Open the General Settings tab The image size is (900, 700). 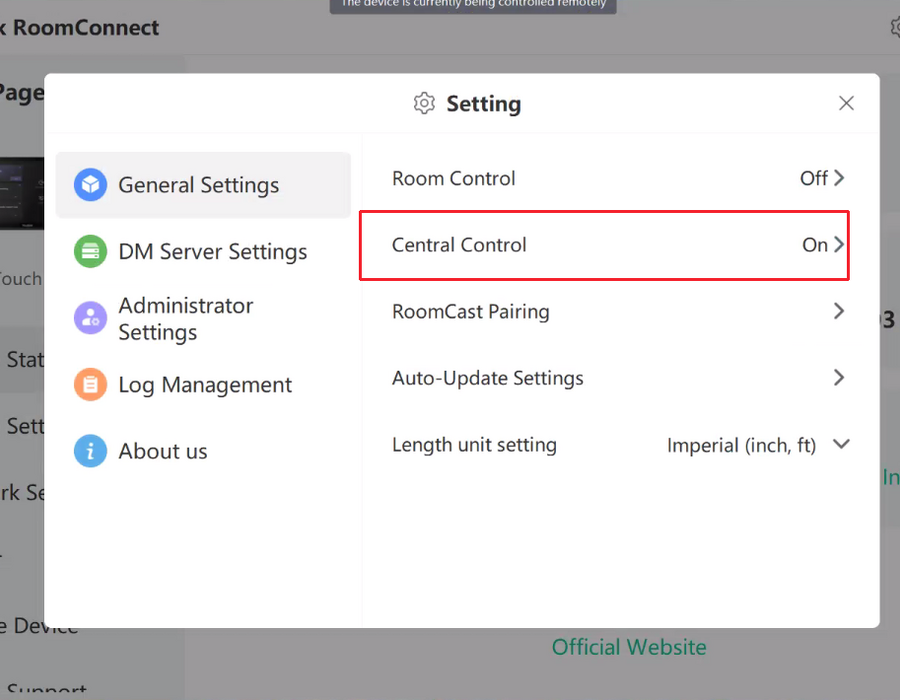(203, 185)
